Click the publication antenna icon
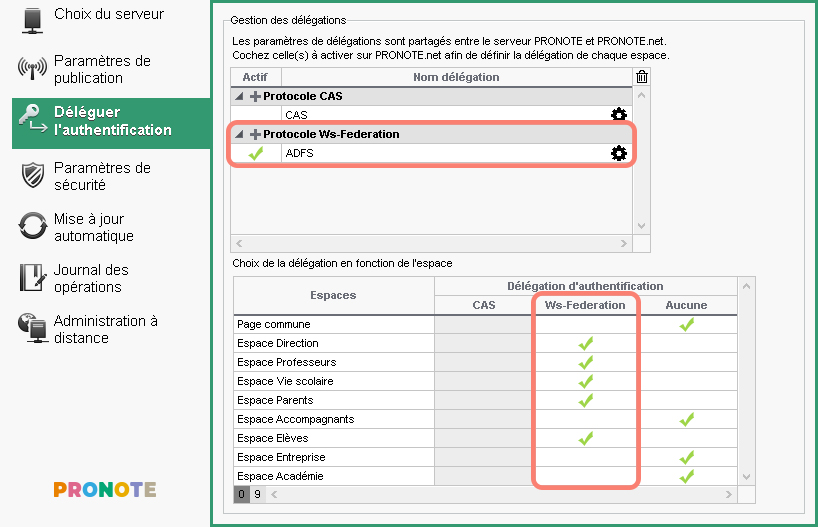This screenshot has width=818, height=527. (32, 69)
